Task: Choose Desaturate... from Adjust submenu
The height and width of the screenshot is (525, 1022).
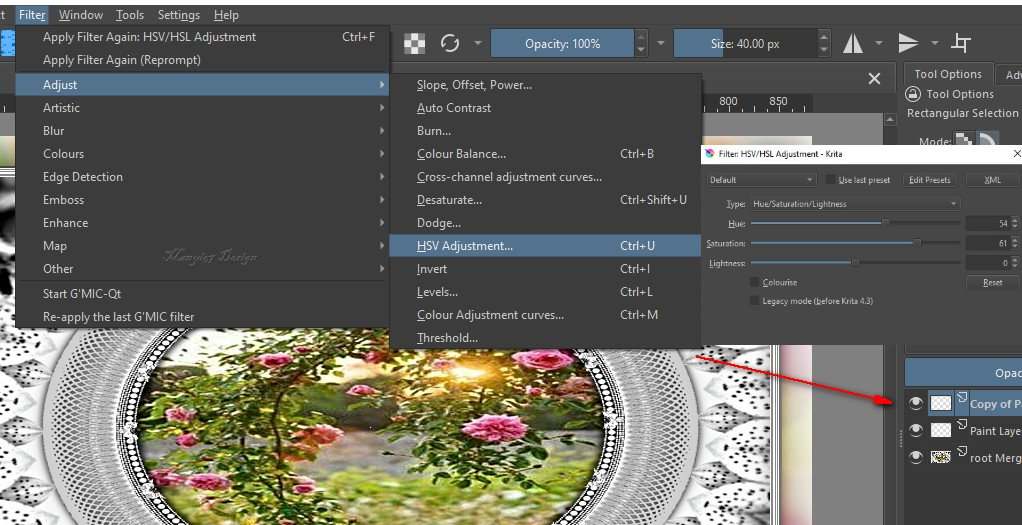Action: point(545,200)
